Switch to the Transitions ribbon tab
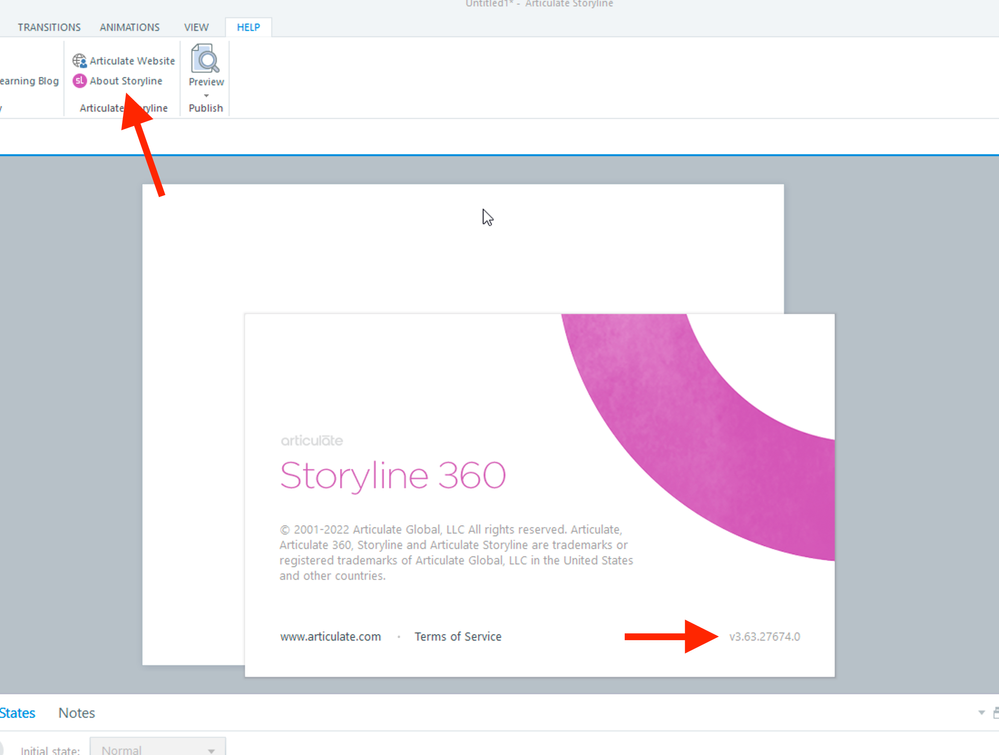999x755 pixels. (x=49, y=27)
